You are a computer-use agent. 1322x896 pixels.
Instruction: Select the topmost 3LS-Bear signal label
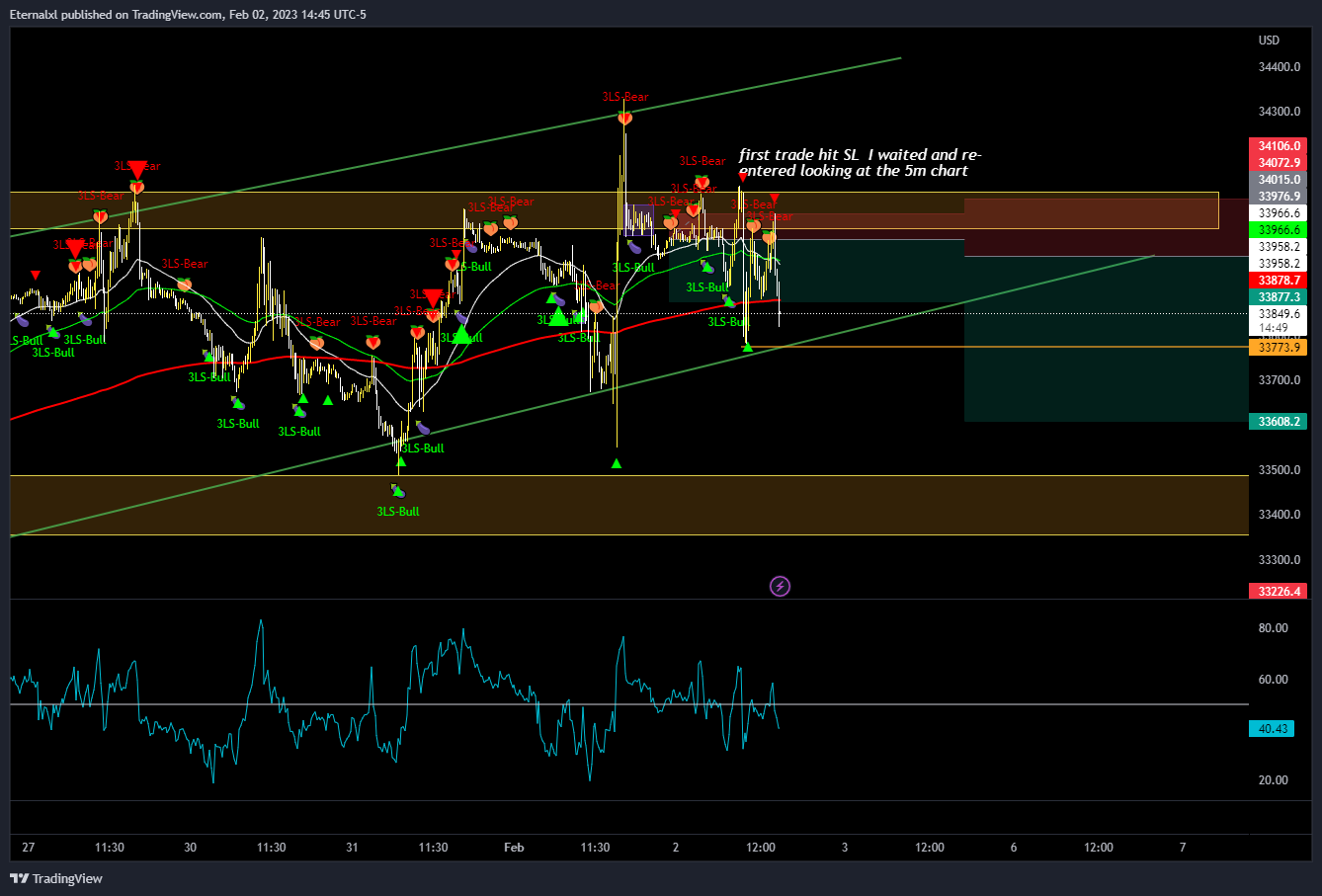pos(625,97)
